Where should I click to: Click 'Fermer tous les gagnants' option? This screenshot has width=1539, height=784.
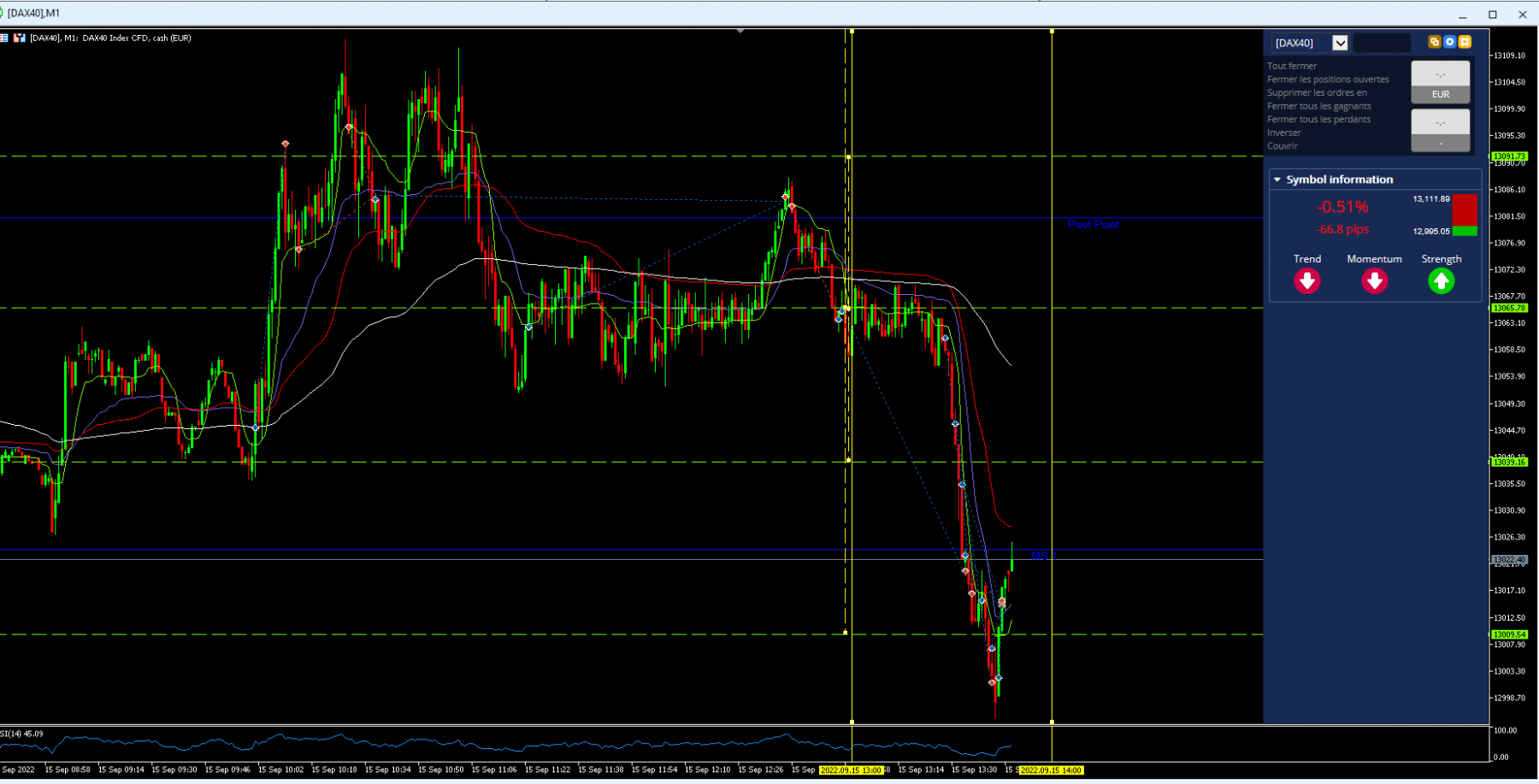(1319, 106)
